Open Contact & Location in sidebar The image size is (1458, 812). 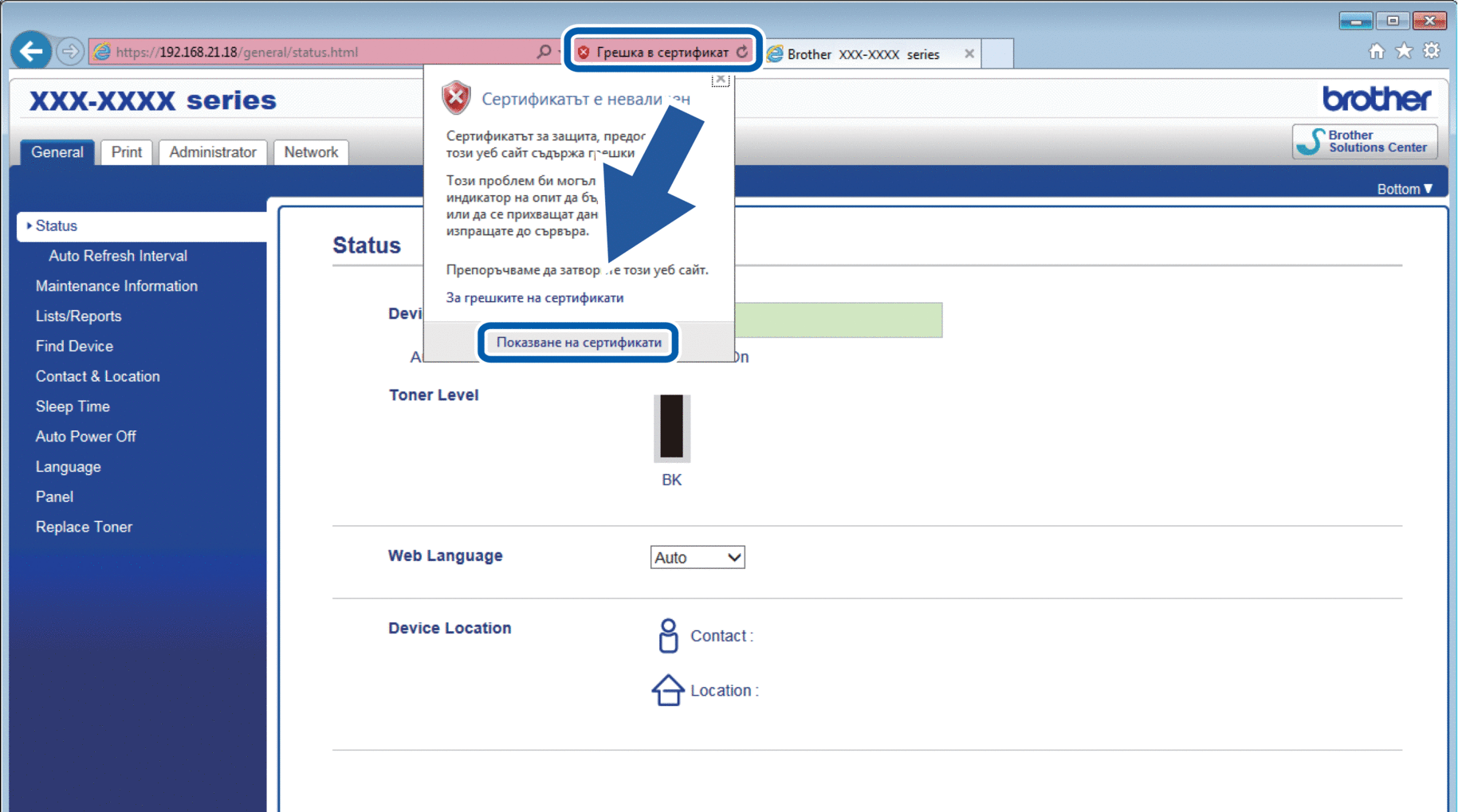click(x=97, y=376)
